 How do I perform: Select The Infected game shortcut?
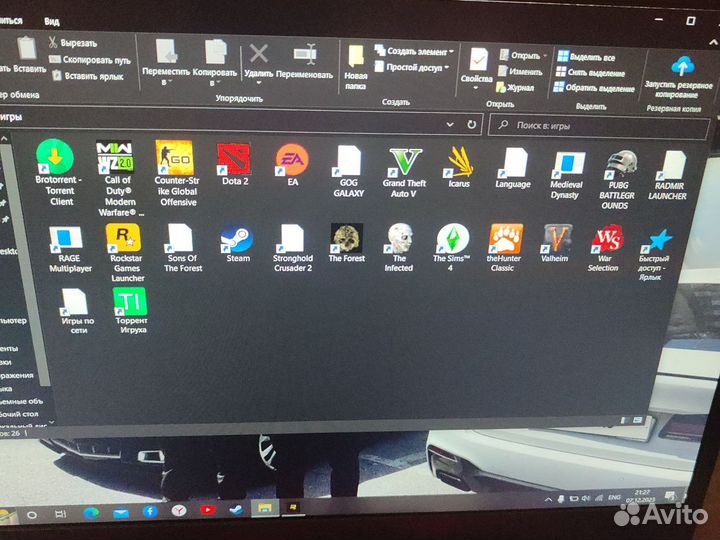click(399, 248)
